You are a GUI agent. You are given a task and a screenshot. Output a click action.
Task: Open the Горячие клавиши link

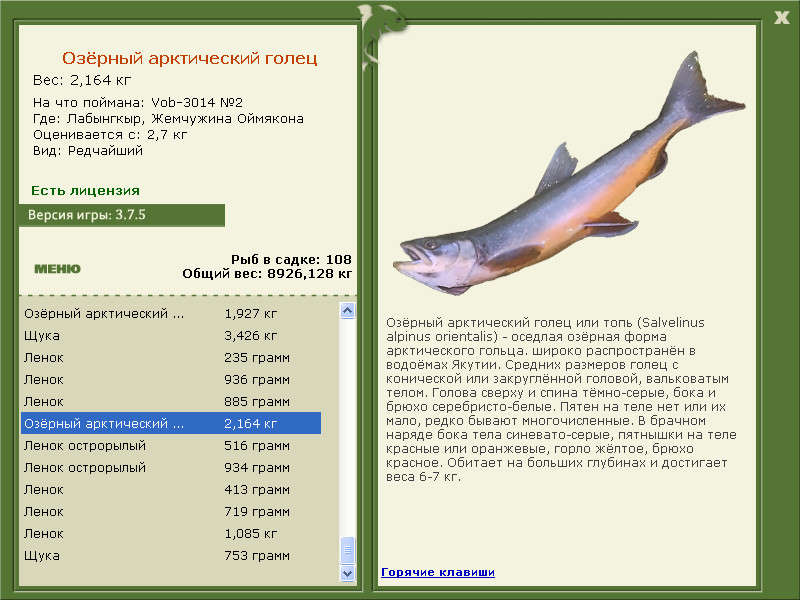(438, 572)
